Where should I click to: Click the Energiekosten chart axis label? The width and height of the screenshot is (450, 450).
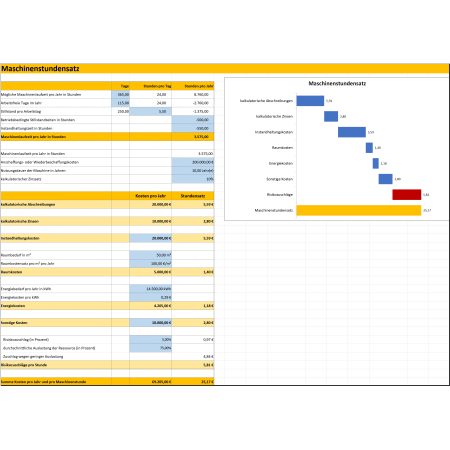point(281,163)
